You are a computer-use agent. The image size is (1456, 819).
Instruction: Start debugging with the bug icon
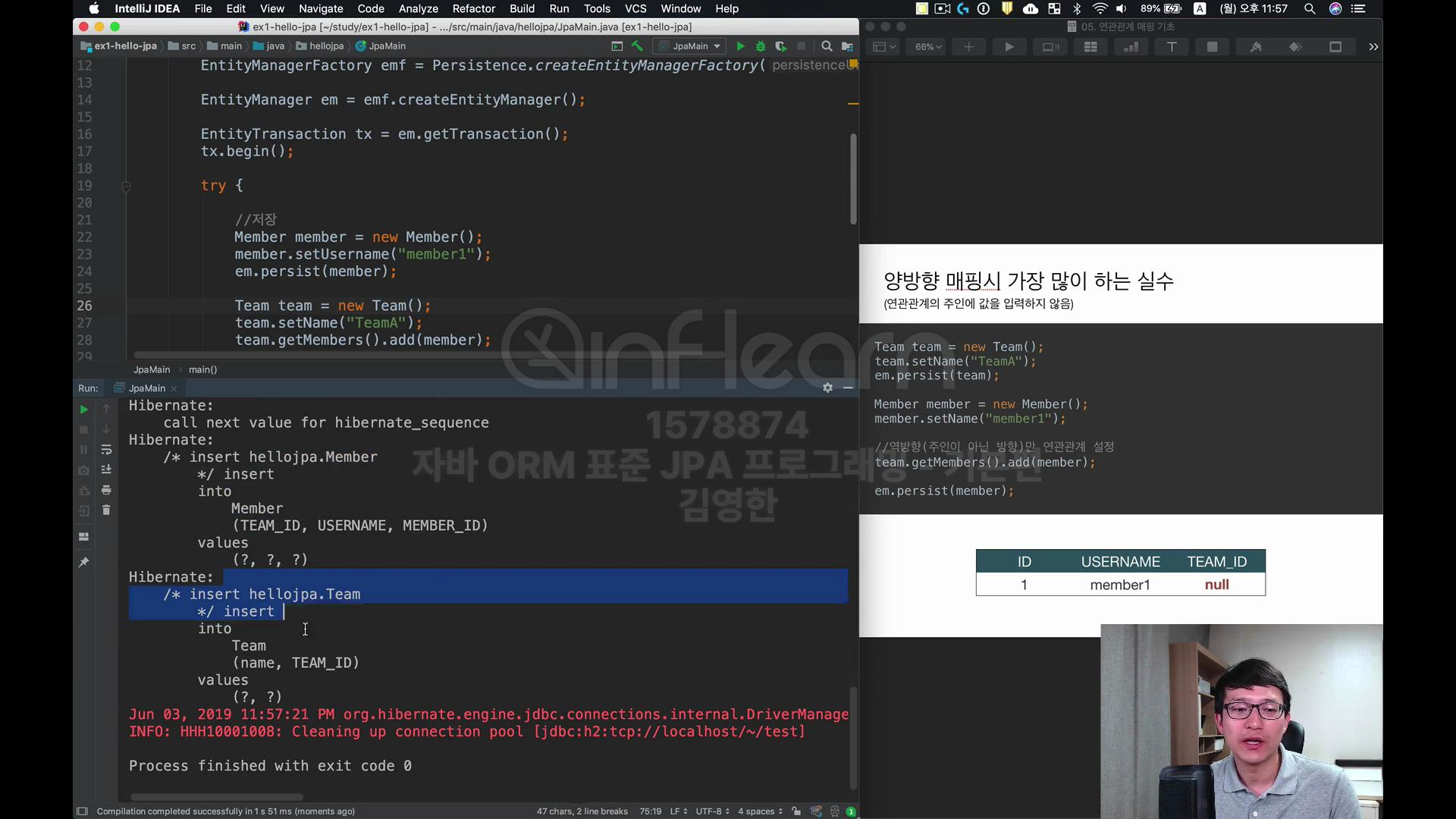click(761, 46)
